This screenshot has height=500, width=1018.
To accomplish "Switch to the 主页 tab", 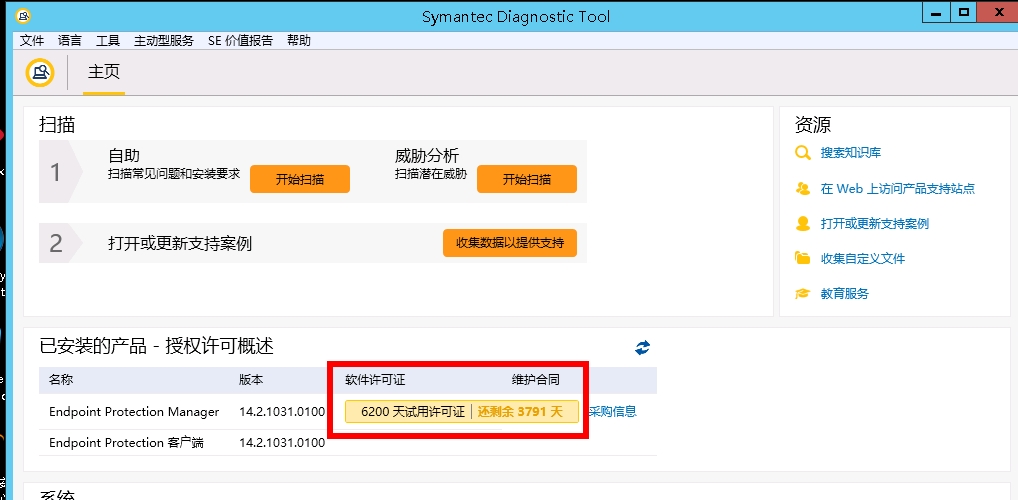I will [x=104, y=71].
